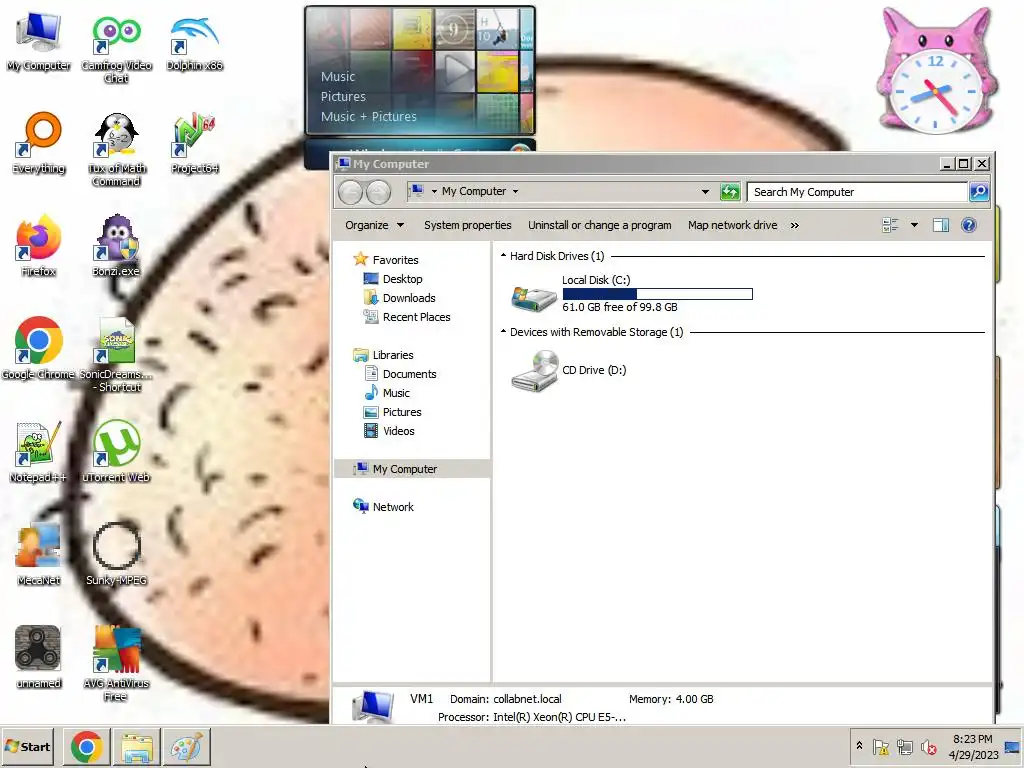The image size is (1024, 768).
Task: Show hidden tray icons arrow
Action: pyautogui.click(x=859, y=746)
